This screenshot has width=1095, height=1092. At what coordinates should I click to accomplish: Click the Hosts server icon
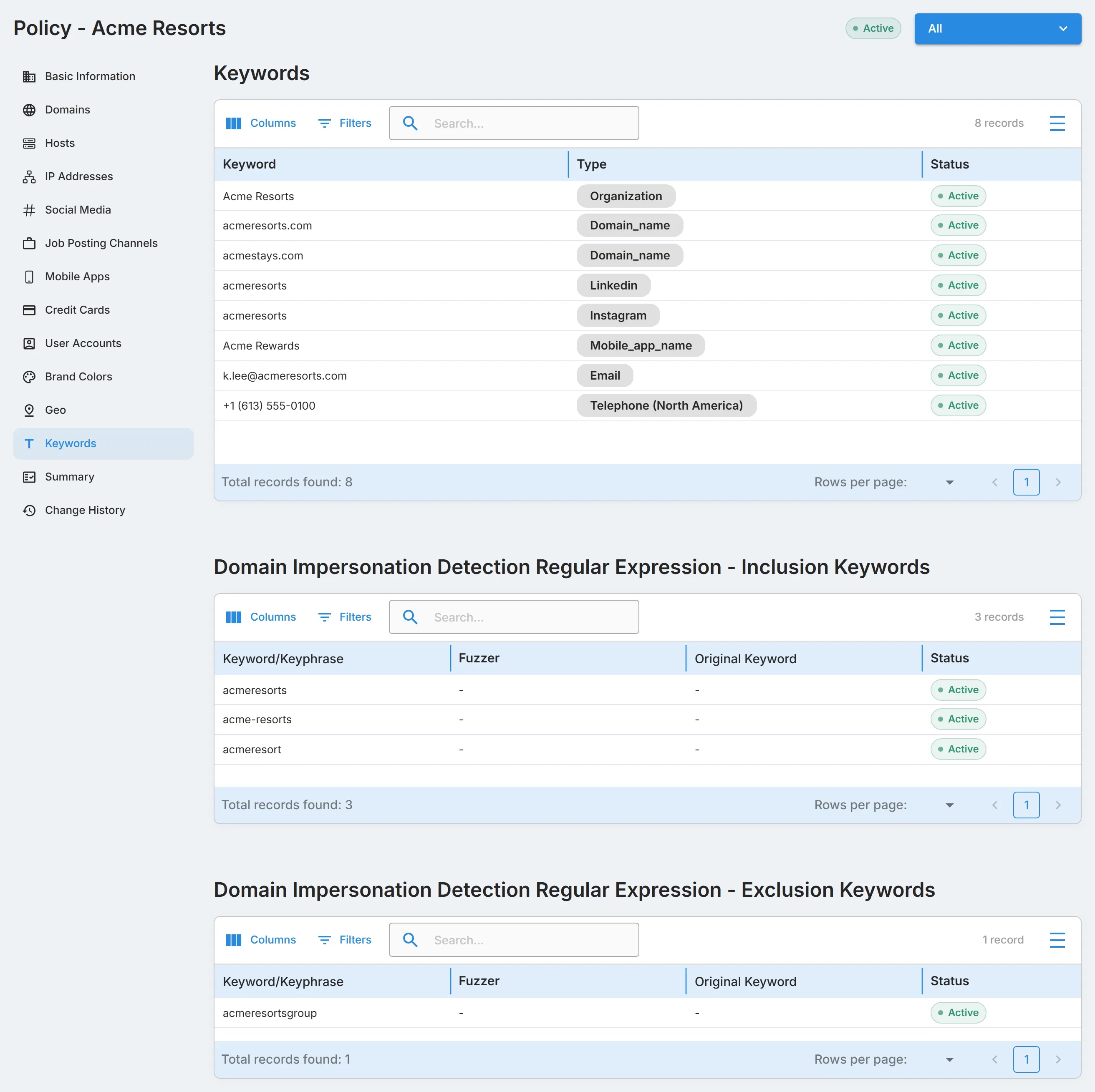tap(29, 143)
